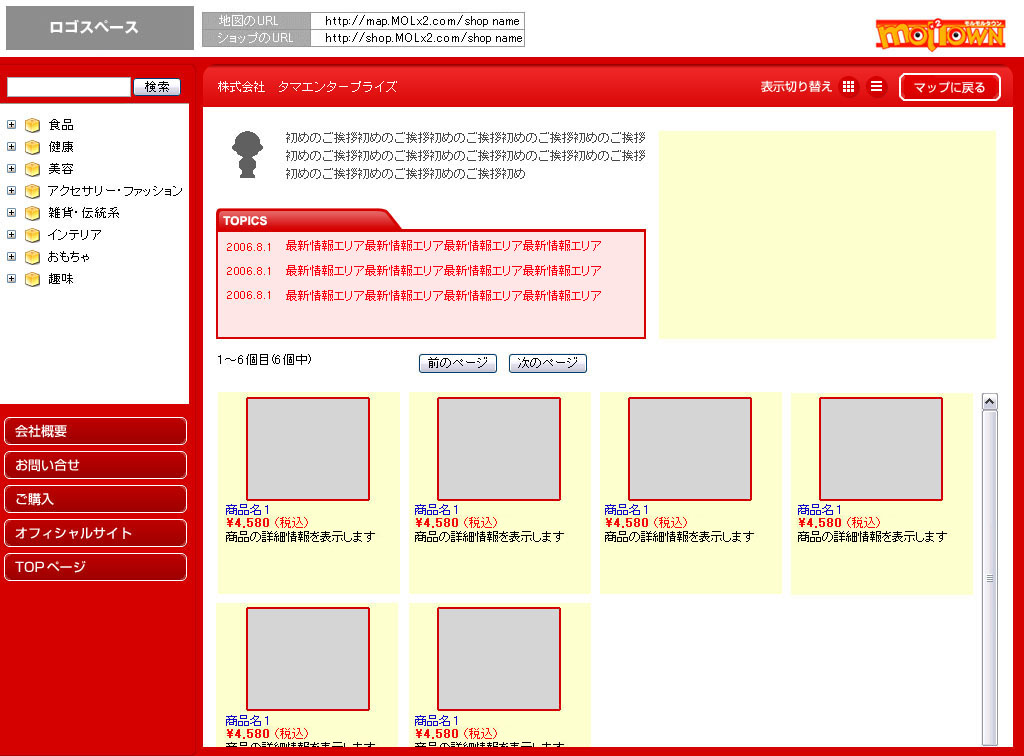Expand the 雑貨・伝統系 tree node
The width and height of the screenshot is (1024, 756).
[11, 212]
